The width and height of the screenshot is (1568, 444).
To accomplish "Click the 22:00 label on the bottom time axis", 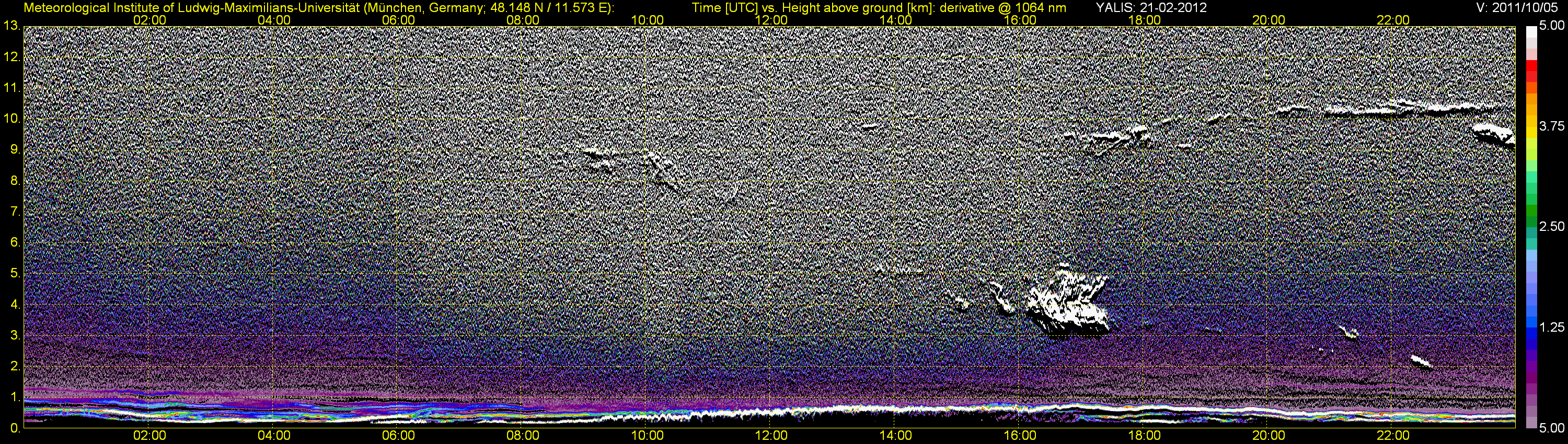I will (1393, 436).
